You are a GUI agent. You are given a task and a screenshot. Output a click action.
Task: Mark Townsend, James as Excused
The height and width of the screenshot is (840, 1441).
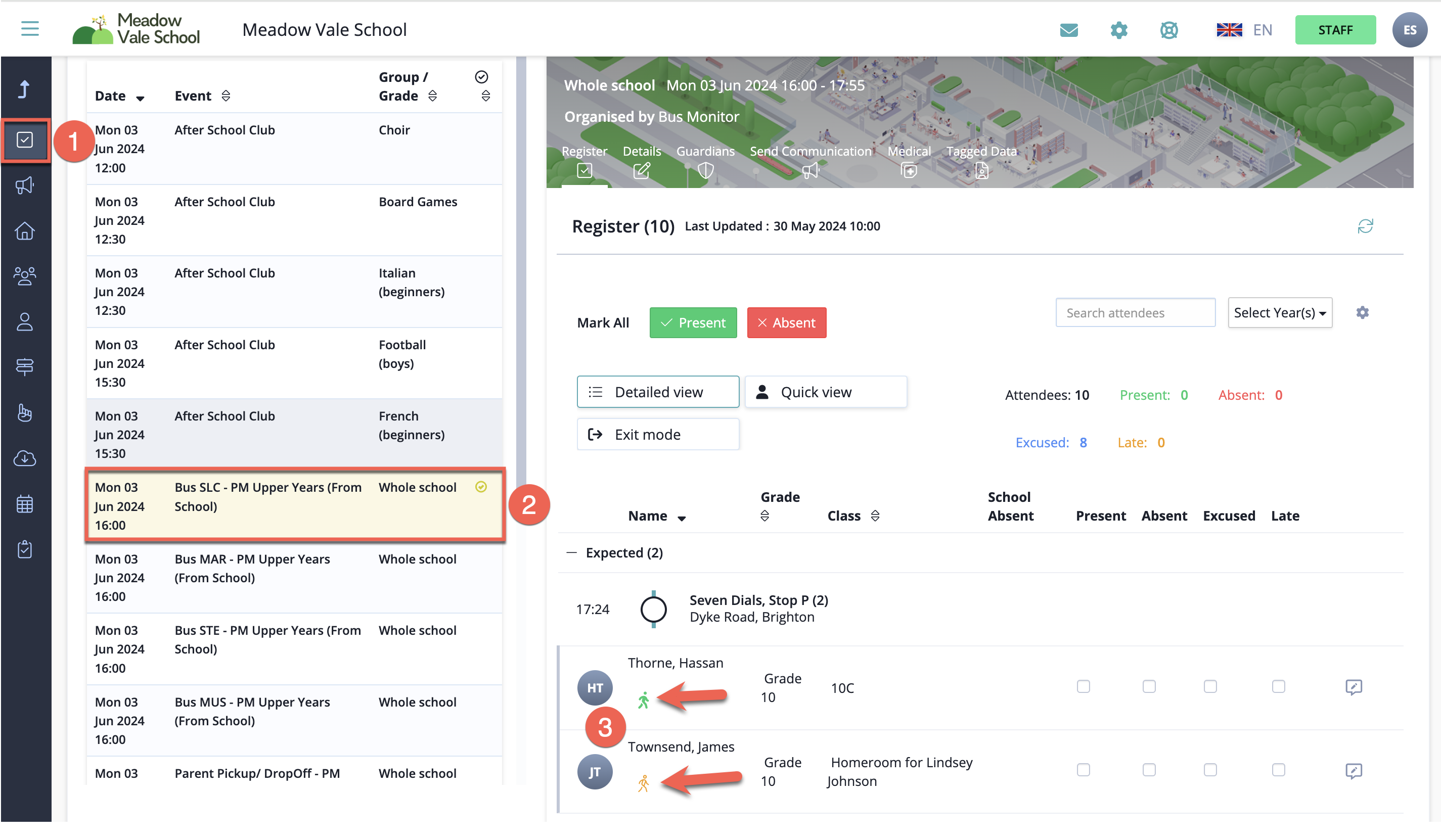click(x=1210, y=770)
